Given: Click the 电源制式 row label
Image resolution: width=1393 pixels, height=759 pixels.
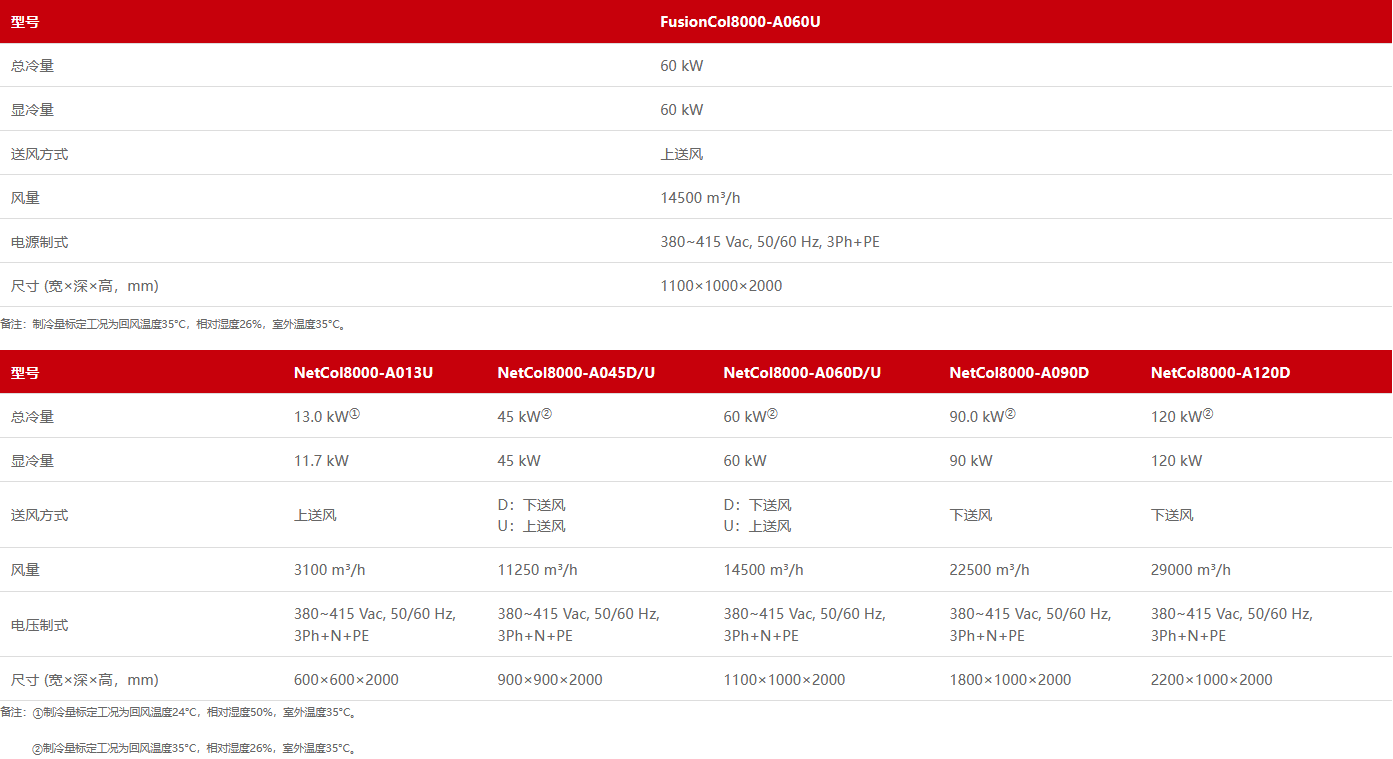Looking at the screenshot, I should click(39, 242).
